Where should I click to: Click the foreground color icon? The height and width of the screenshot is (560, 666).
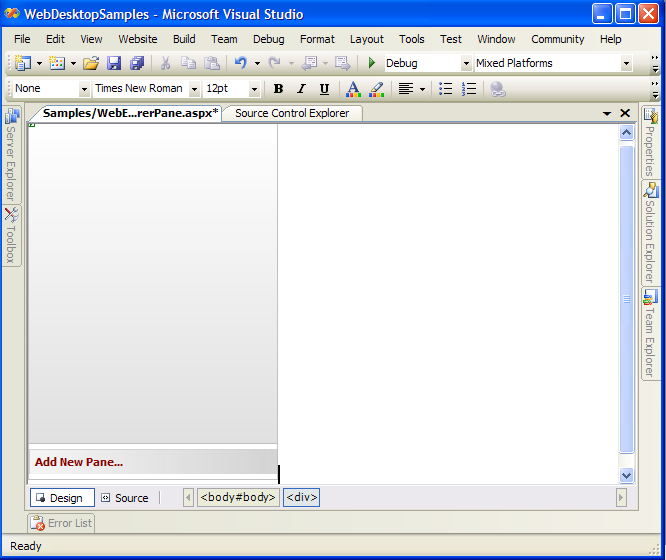coord(353,89)
